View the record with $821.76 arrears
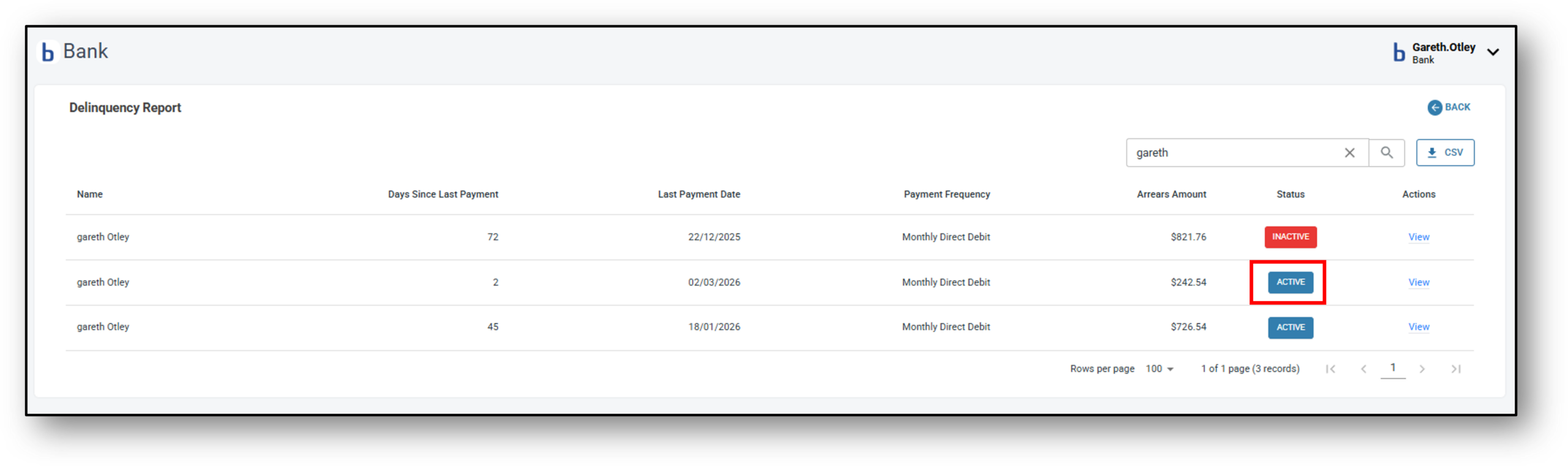 (1419, 237)
